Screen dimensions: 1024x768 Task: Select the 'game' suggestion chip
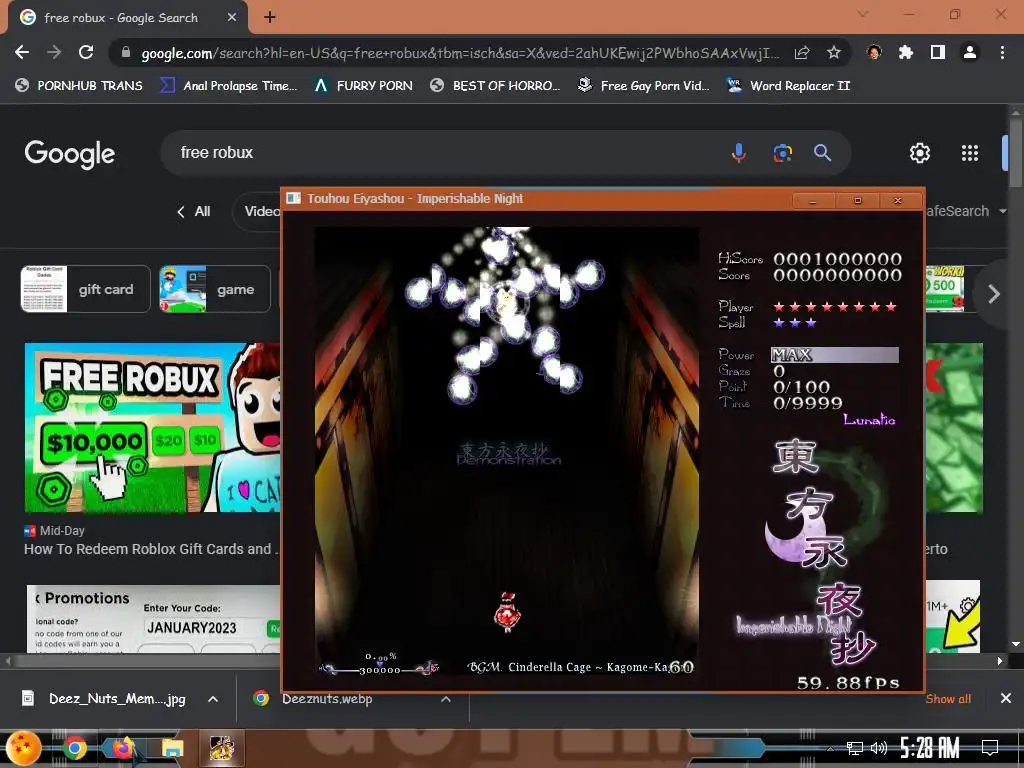tap(215, 289)
